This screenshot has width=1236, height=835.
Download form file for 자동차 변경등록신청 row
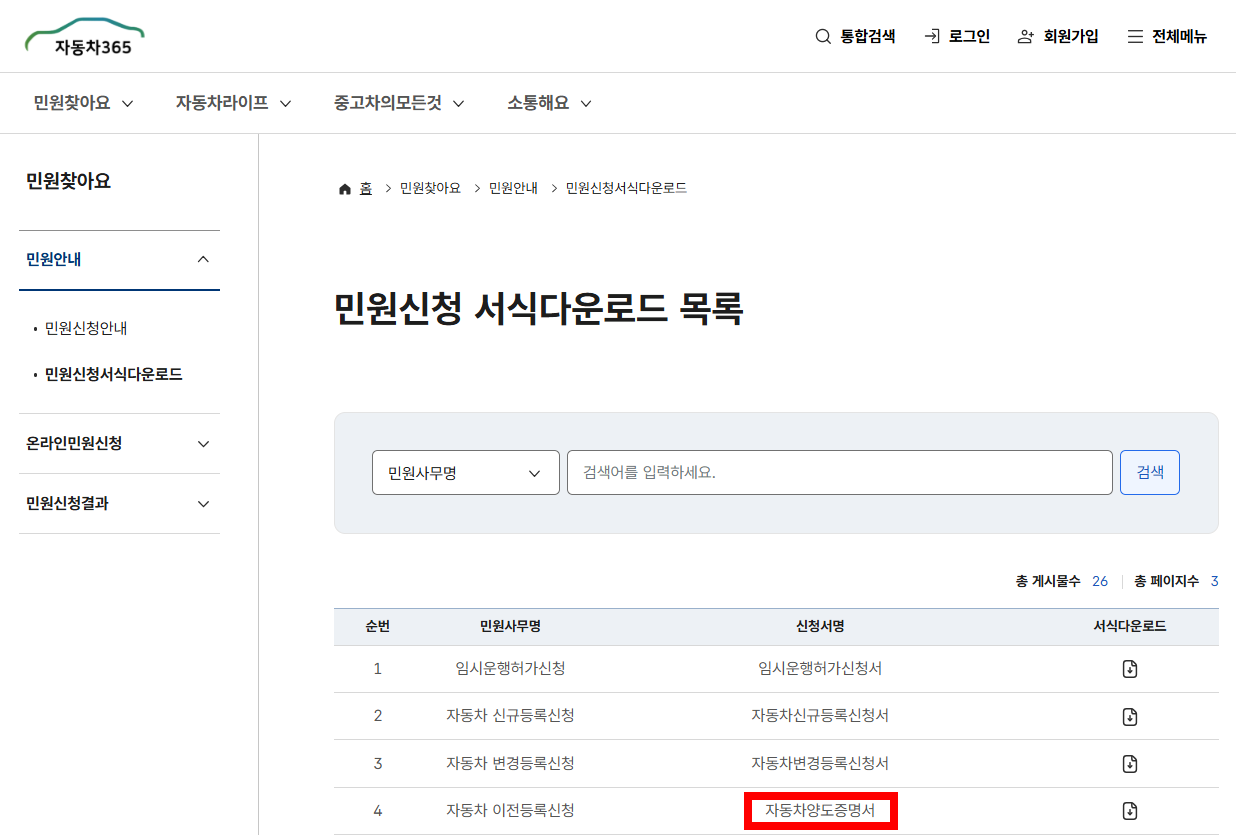coord(1130,764)
